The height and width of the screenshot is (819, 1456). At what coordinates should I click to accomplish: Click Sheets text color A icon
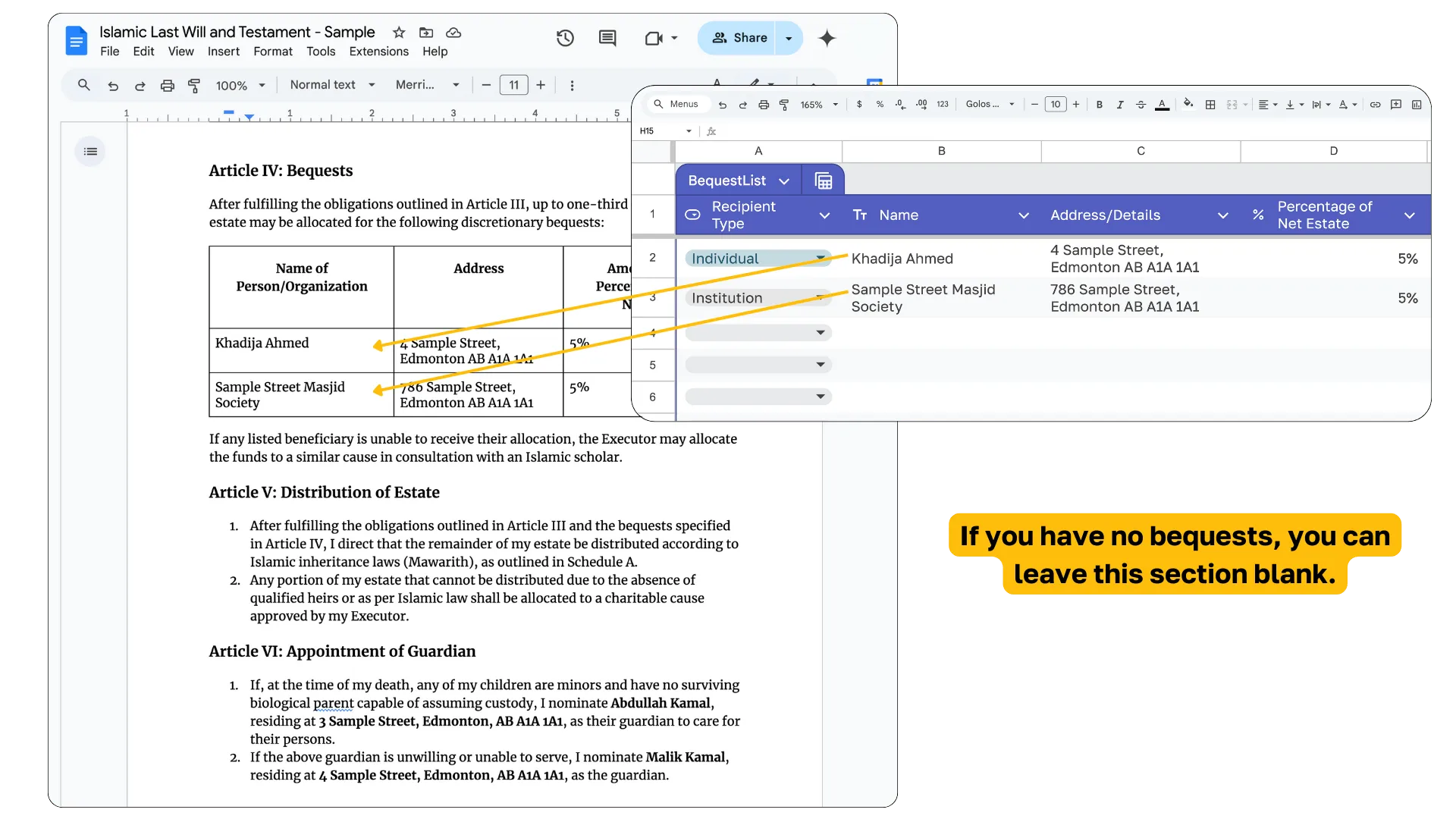[x=1162, y=105]
